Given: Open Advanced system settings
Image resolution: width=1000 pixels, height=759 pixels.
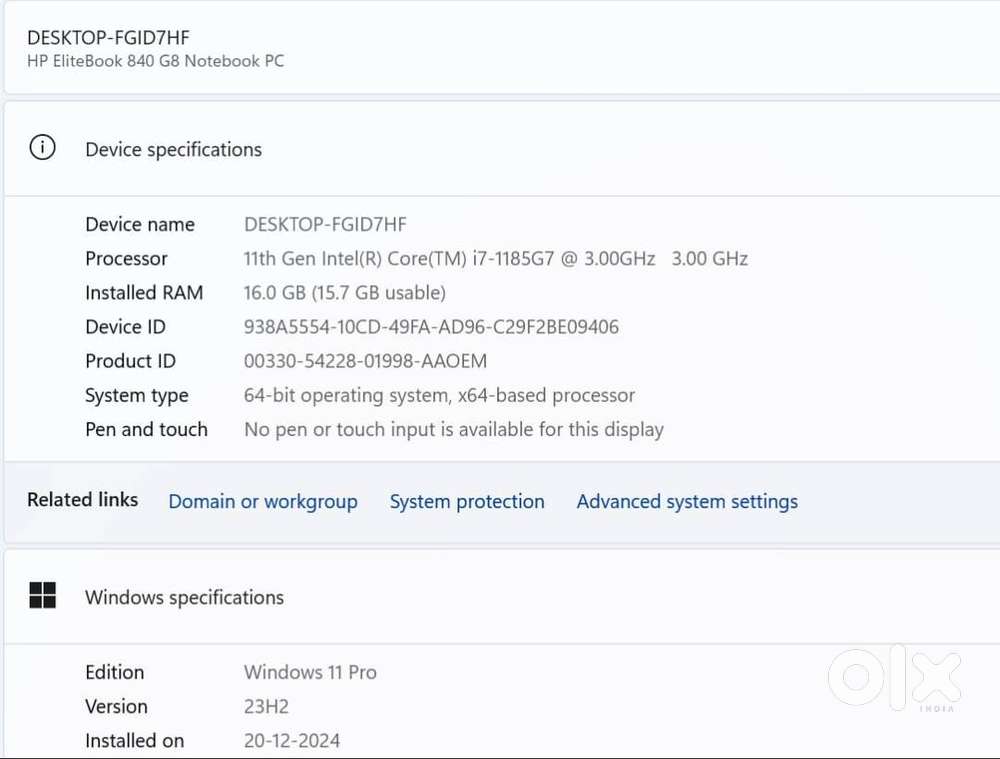Looking at the screenshot, I should 687,501.
